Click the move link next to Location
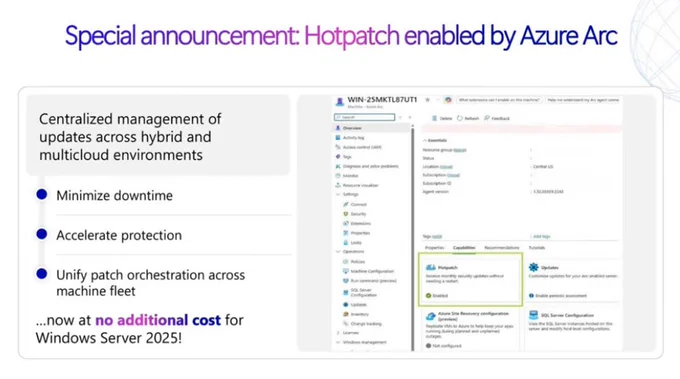680x379 pixels. pos(446,167)
